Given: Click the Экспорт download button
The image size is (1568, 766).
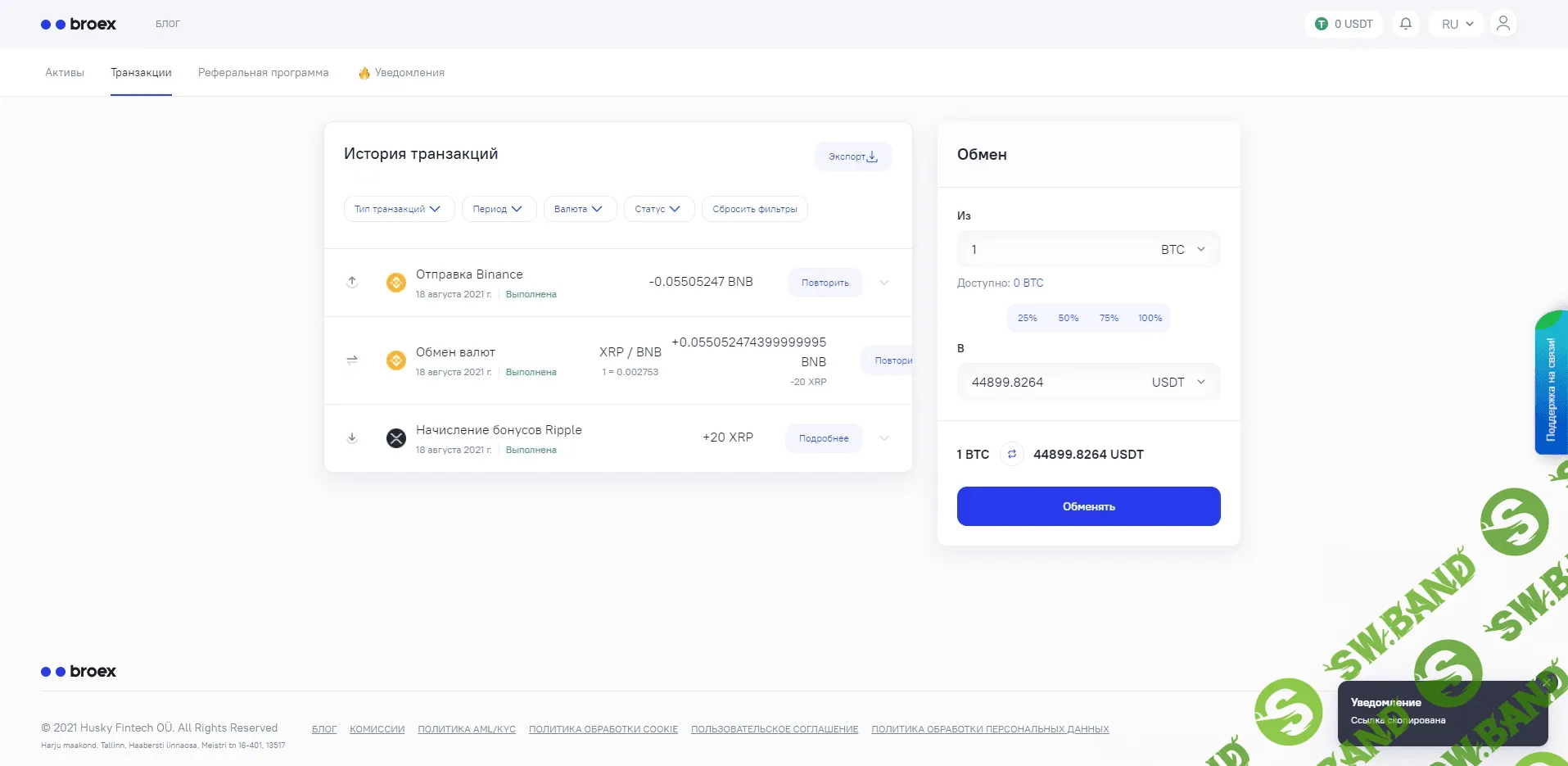Looking at the screenshot, I should [x=852, y=156].
